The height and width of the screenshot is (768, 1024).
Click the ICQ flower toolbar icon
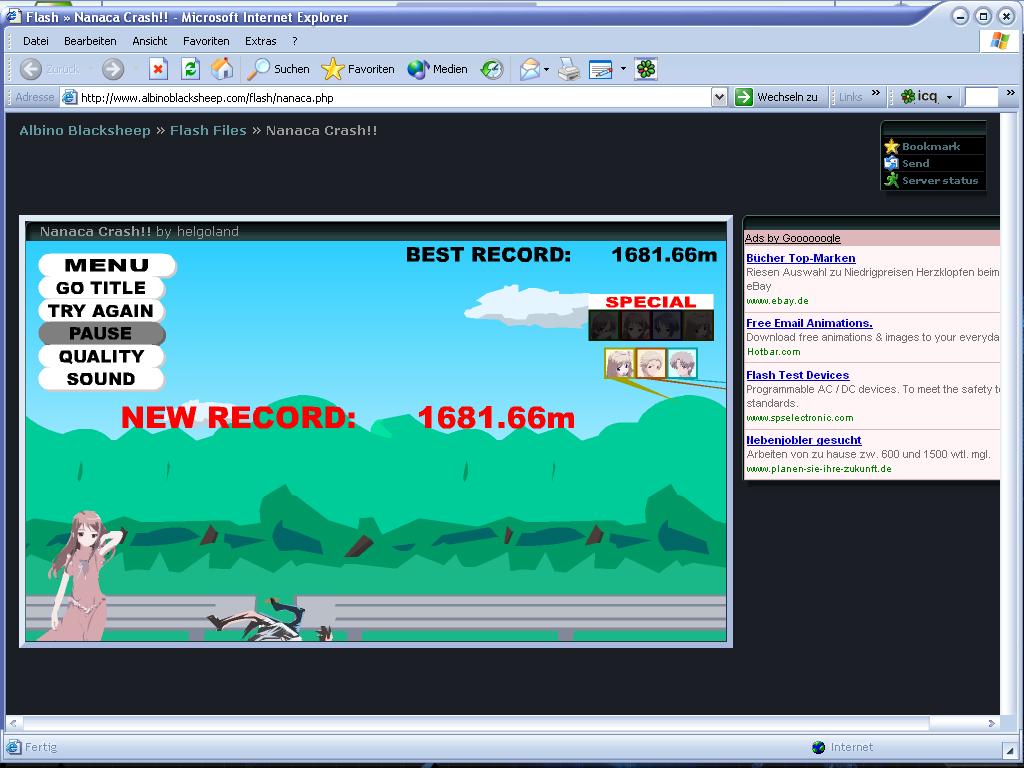tap(645, 69)
